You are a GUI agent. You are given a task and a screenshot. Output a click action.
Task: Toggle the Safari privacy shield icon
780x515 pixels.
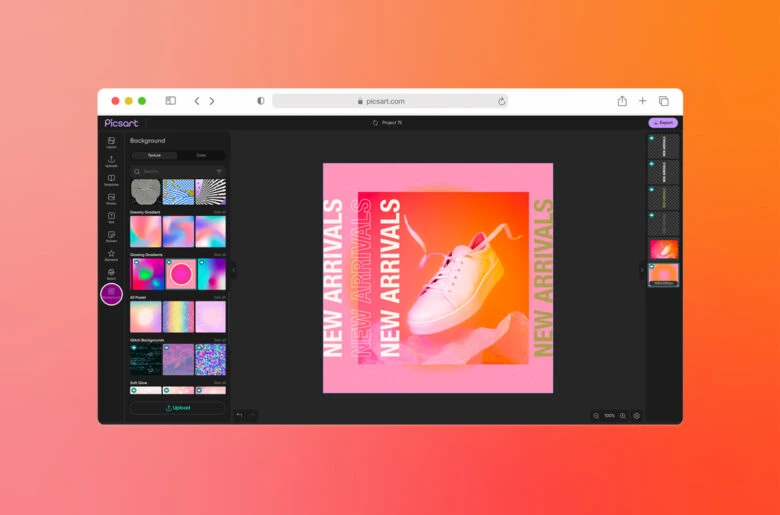[261, 101]
